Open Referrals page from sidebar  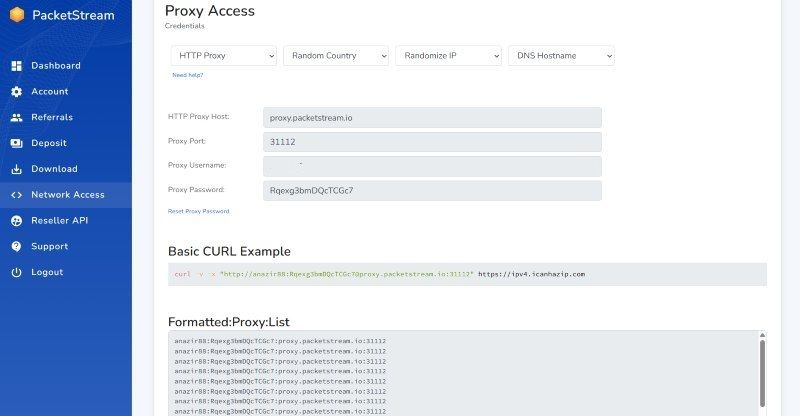pyautogui.click(x=66, y=117)
